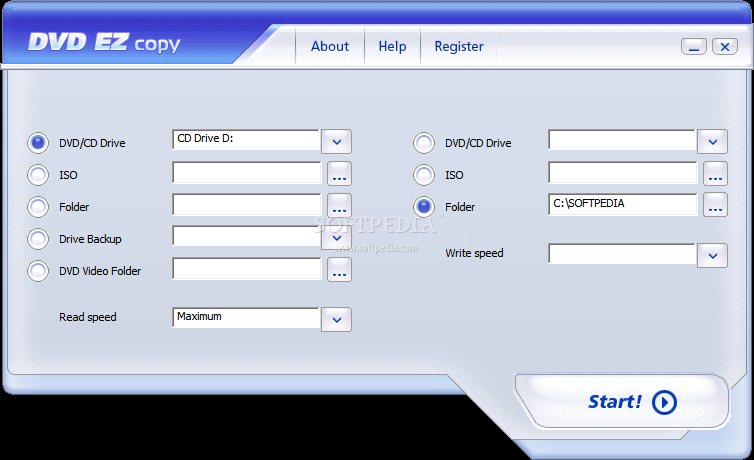Screen dimensions: 754x460
Task: Browse for source ISO file
Action: 339,174
